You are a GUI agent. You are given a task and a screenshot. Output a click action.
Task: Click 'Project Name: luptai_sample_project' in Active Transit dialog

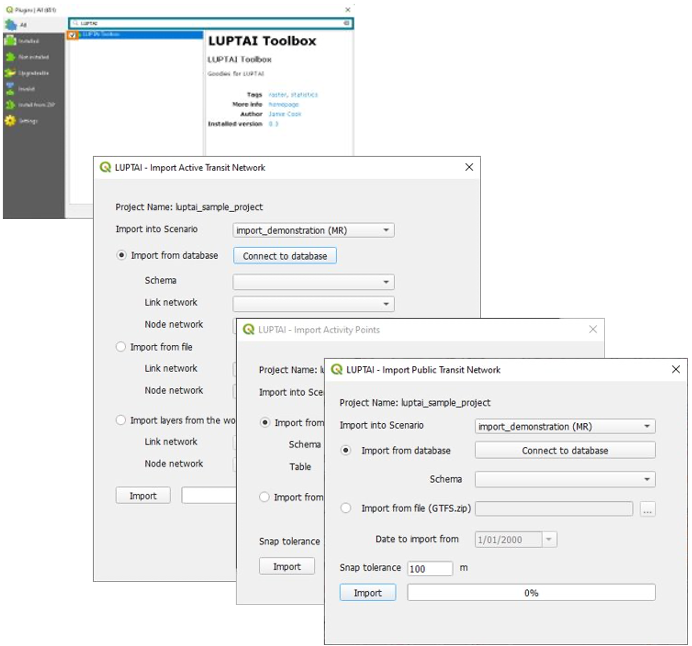click(189, 207)
